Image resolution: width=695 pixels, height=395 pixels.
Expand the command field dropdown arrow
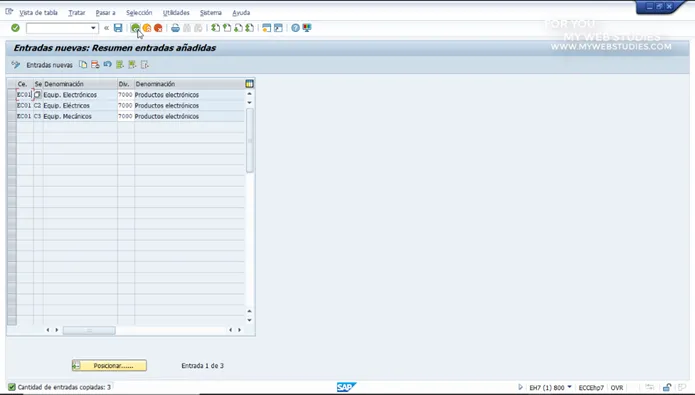click(x=93, y=28)
